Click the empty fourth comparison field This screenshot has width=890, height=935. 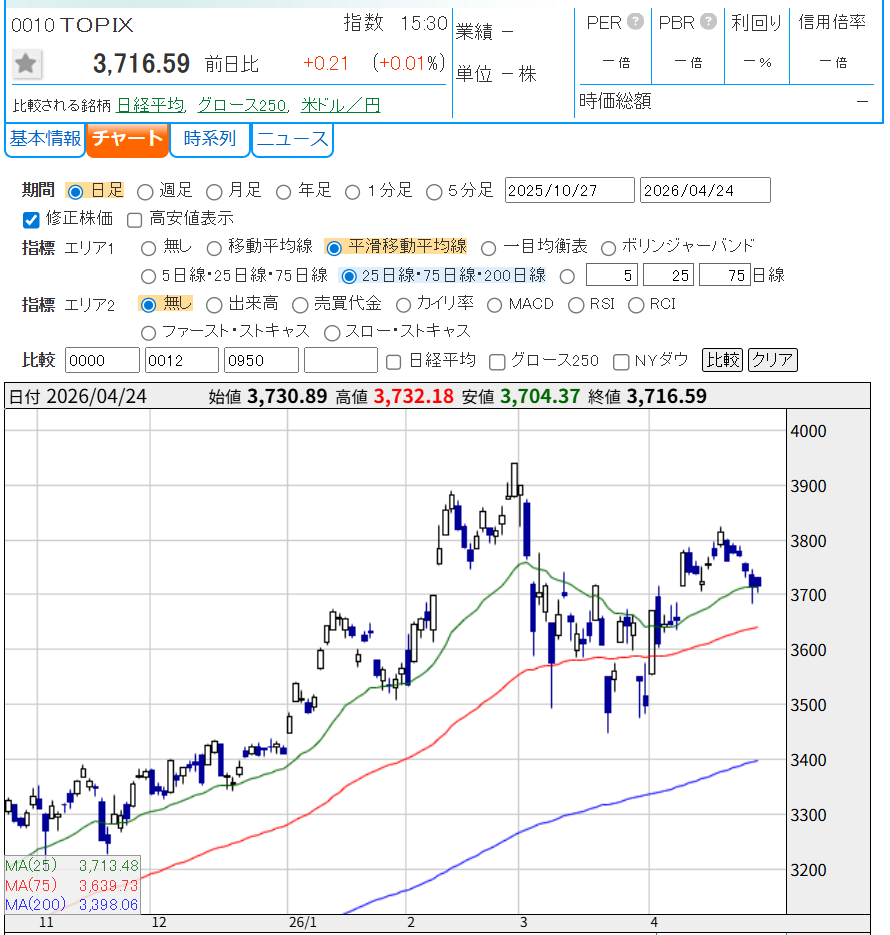[341, 360]
